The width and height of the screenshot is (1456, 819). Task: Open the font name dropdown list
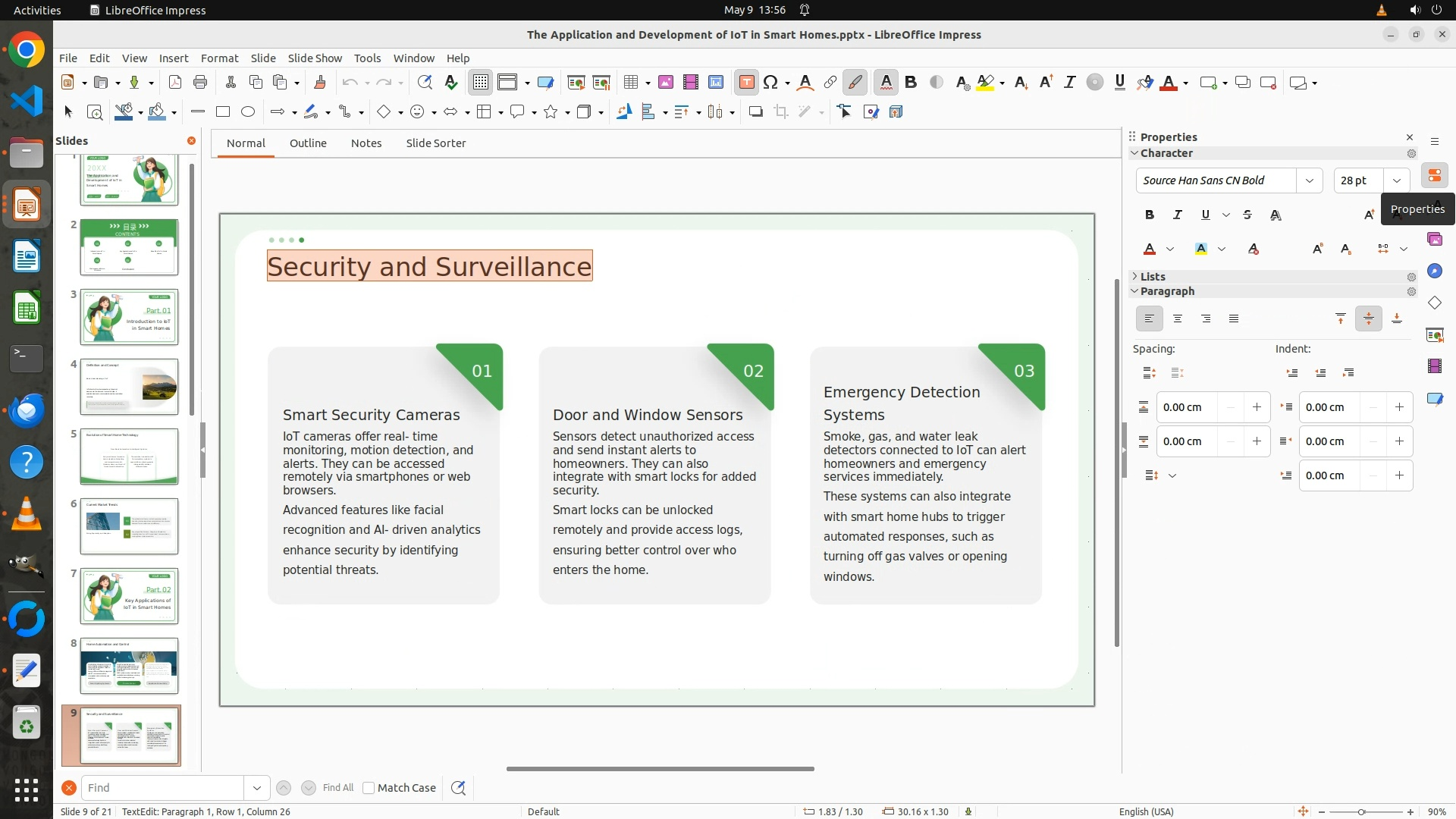point(1309,180)
